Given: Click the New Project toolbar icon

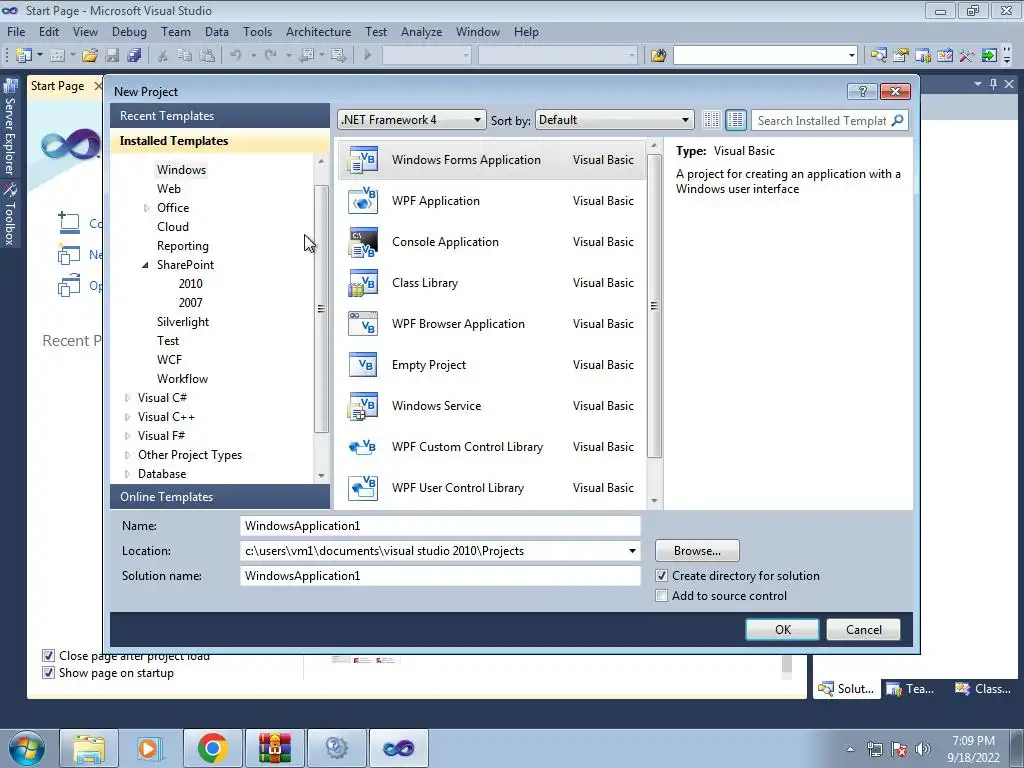Looking at the screenshot, I should (24, 56).
